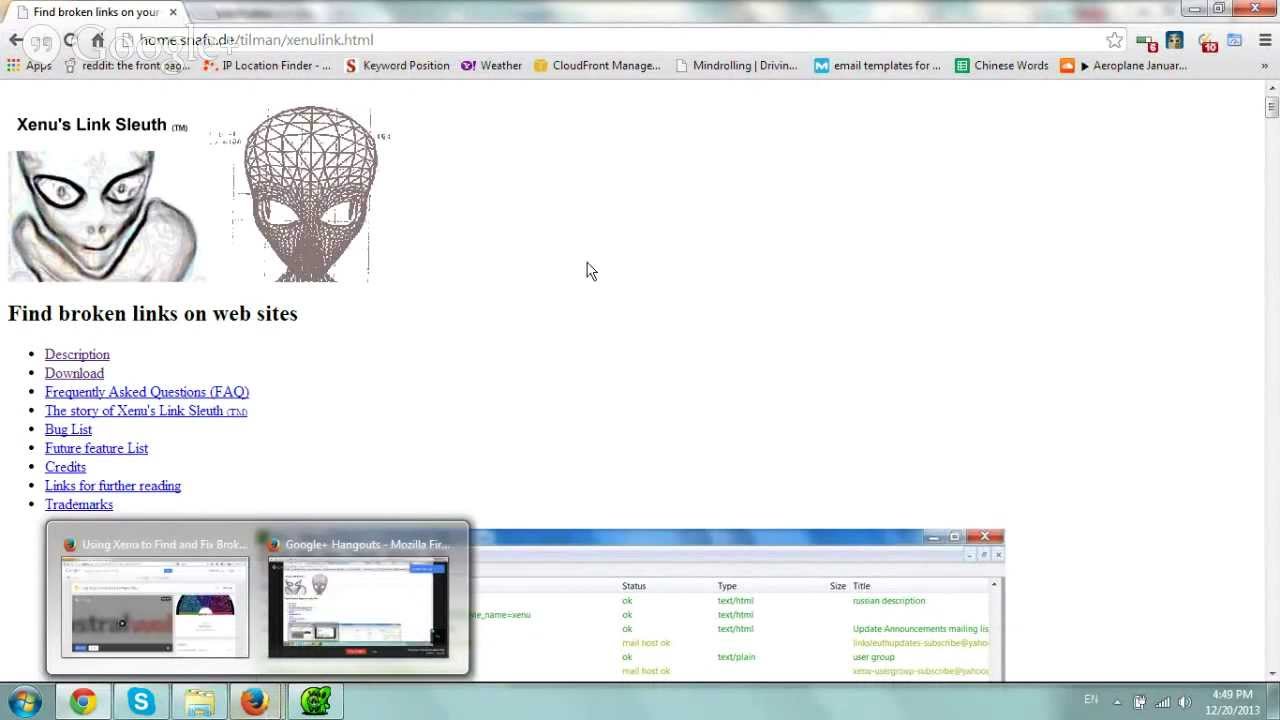Open the taskbar clock showing 4:49 PM
The width and height of the screenshot is (1280, 720).
(x=1232, y=702)
